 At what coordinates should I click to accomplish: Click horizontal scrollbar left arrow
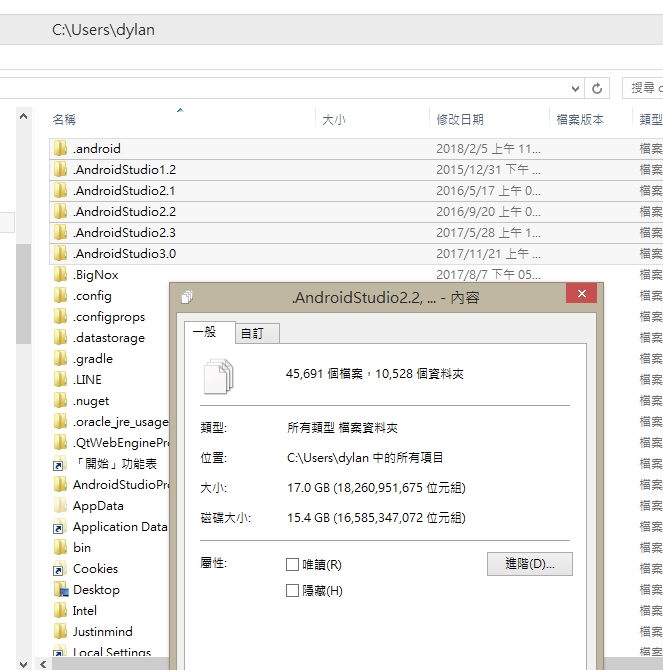pyautogui.click(x=43, y=664)
